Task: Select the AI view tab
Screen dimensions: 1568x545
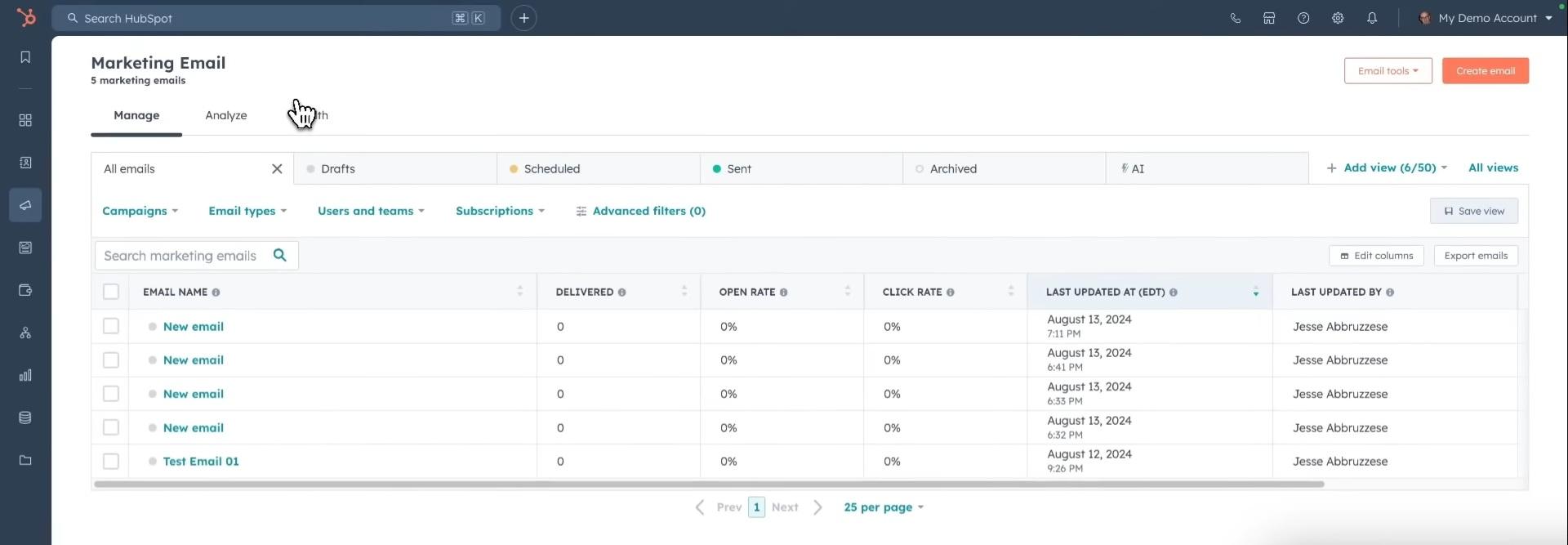Action: pos(1207,168)
